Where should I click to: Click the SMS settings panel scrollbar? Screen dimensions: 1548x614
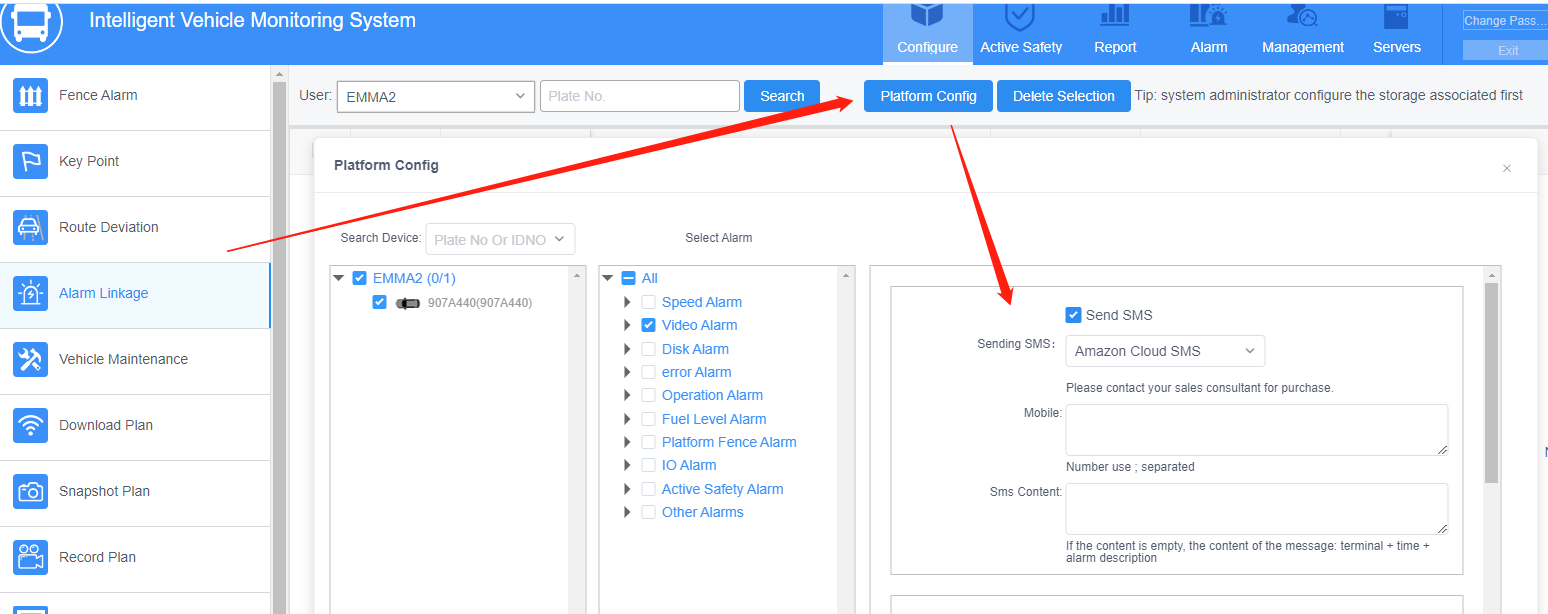[1491, 384]
